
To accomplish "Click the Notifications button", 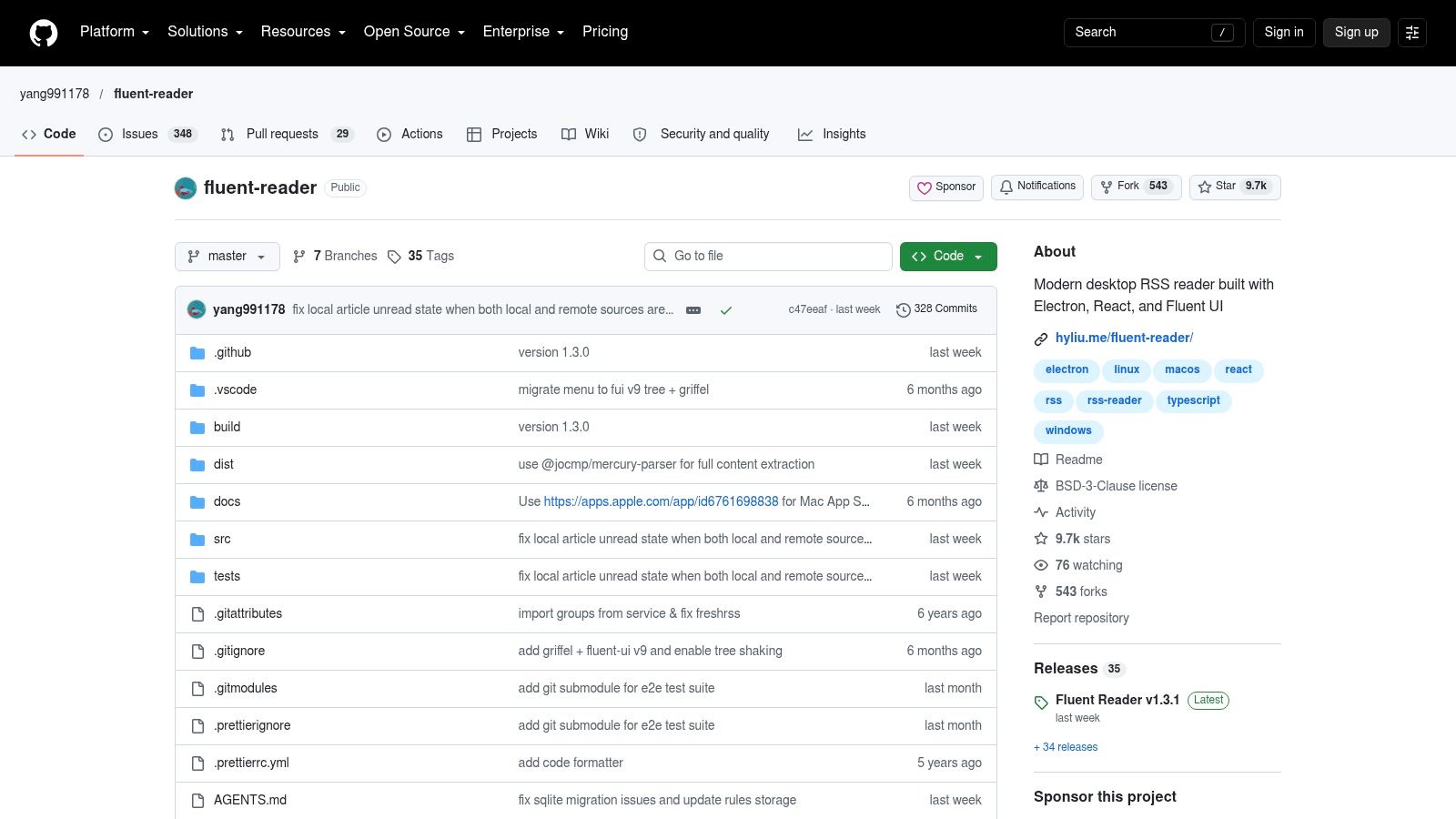I will (x=1037, y=187).
